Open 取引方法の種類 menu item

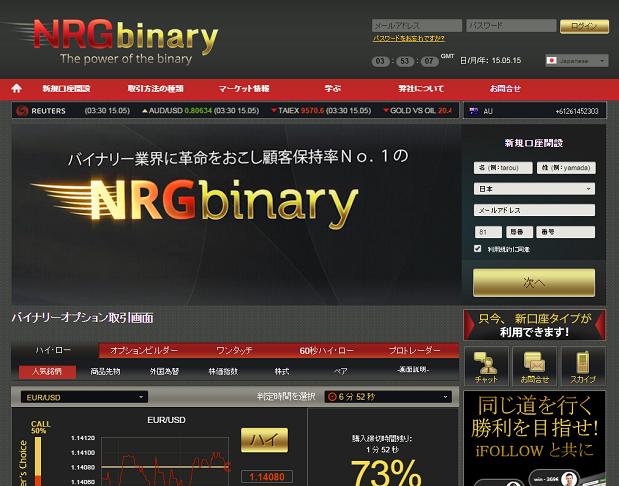[155, 89]
